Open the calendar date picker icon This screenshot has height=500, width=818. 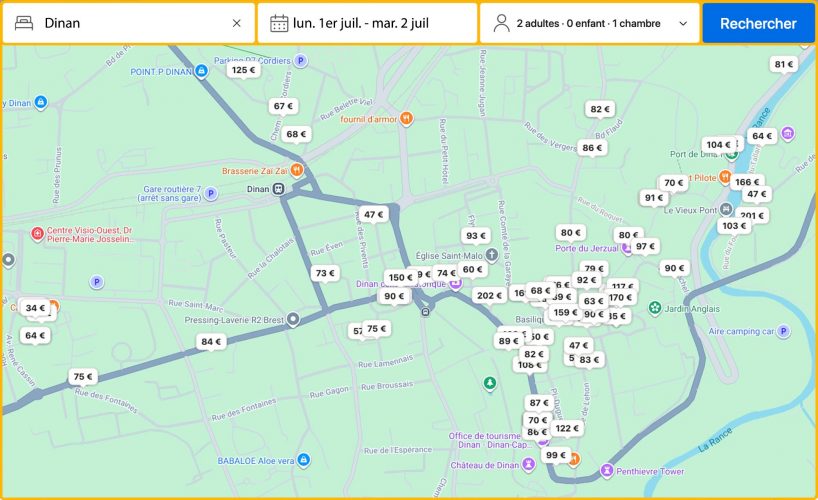(279, 23)
